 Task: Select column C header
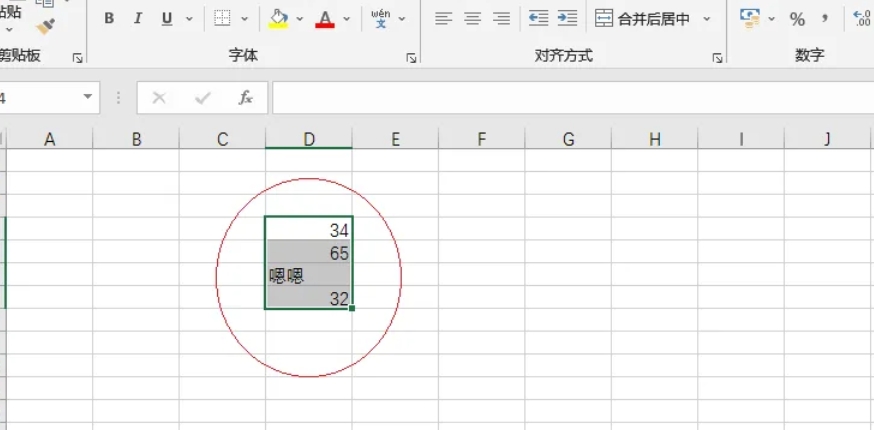[x=222, y=139]
